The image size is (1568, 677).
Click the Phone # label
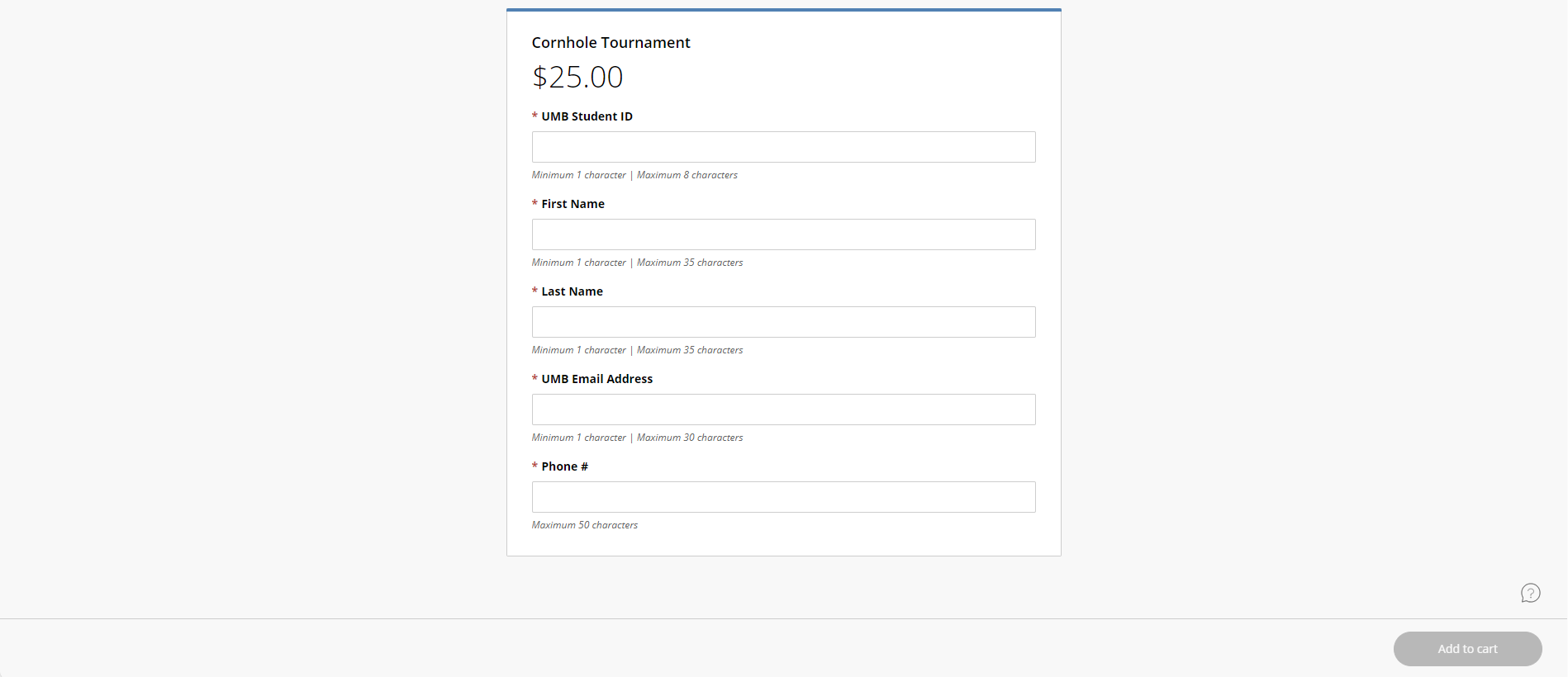pos(564,466)
